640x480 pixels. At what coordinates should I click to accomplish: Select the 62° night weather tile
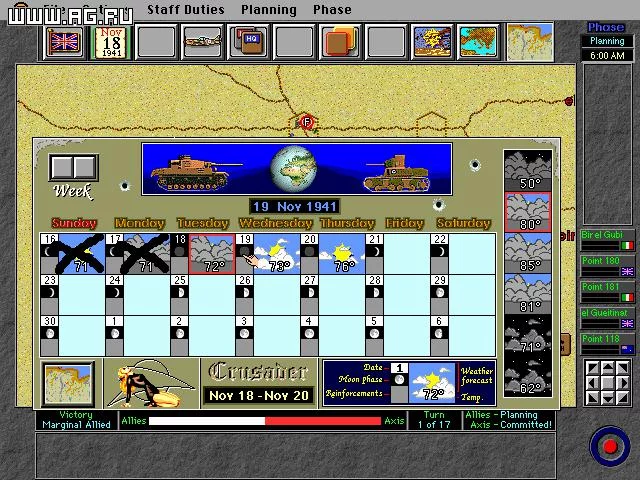(x=528, y=376)
